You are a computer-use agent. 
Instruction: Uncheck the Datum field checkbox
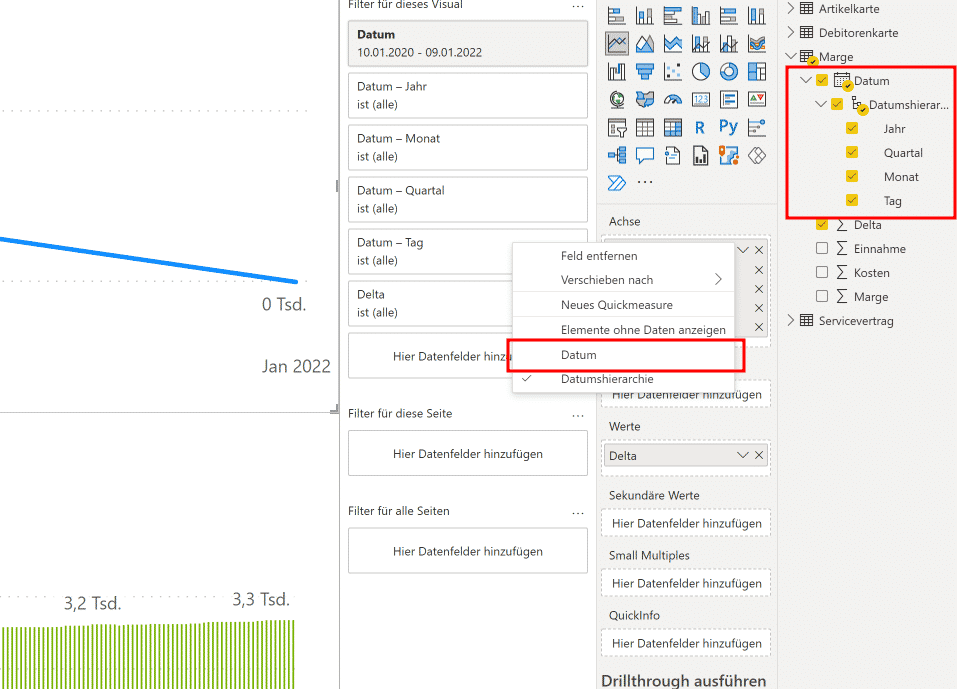click(822, 81)
